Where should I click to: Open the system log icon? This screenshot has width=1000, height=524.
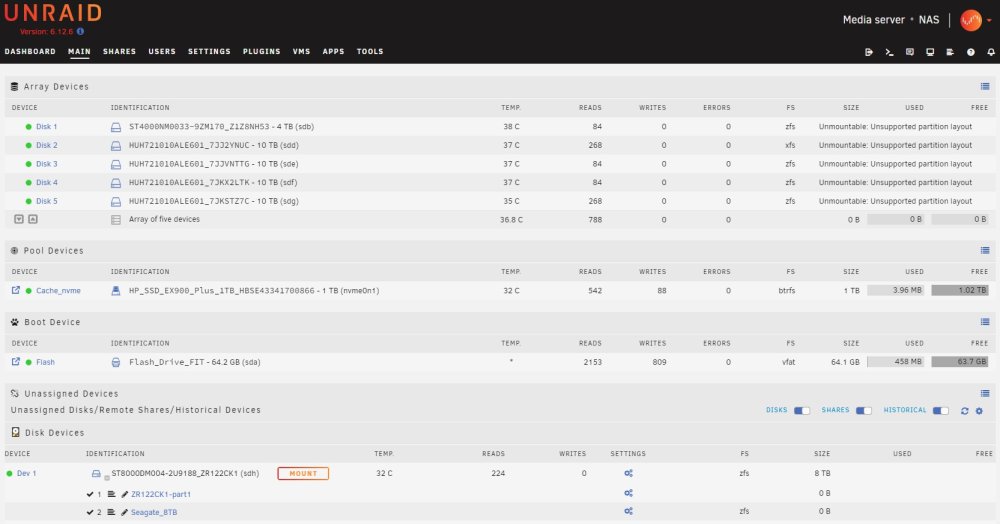coord(950,52)
